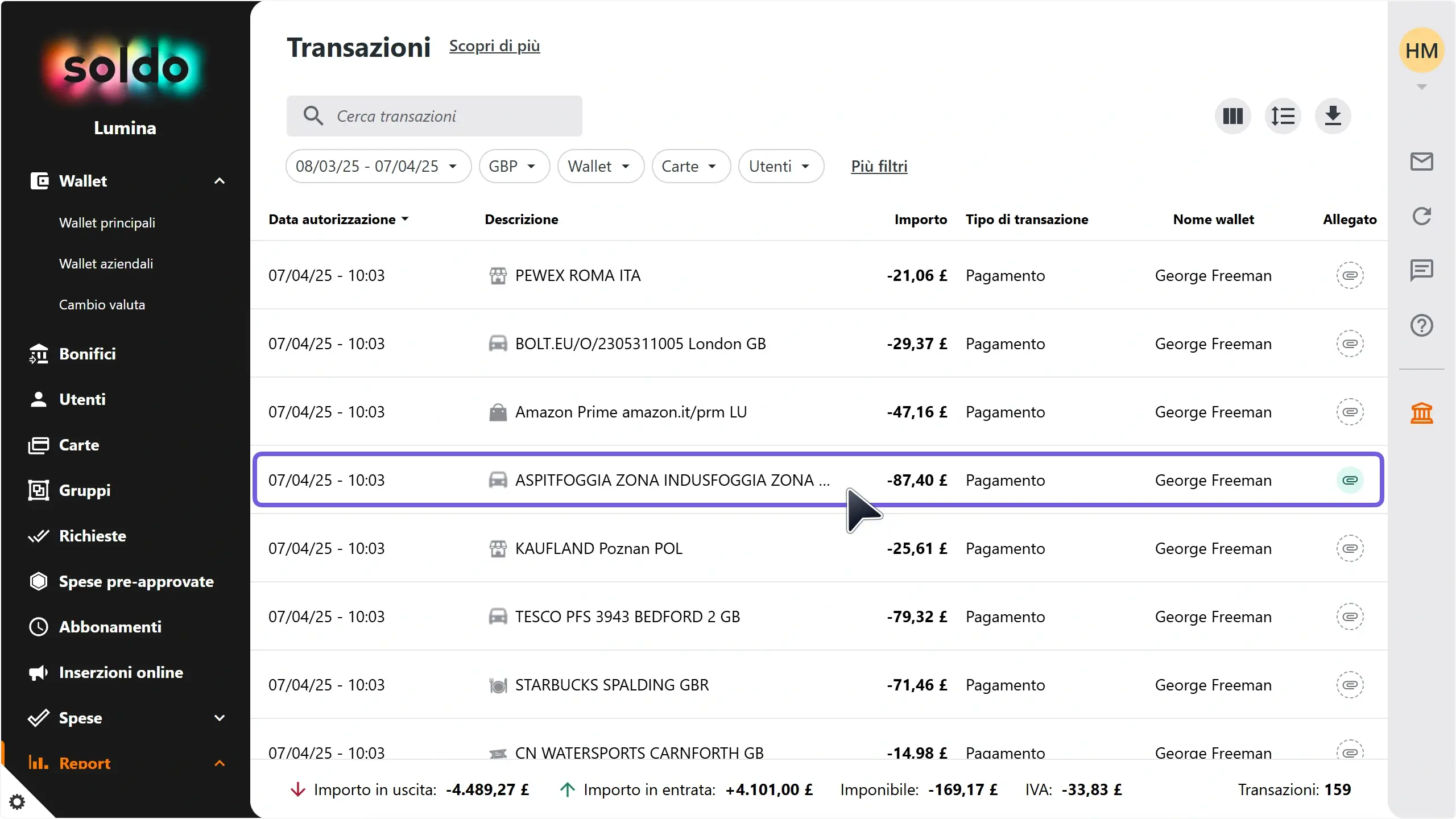Open settings gear at bottom-left corner

[x=18, y=801]
